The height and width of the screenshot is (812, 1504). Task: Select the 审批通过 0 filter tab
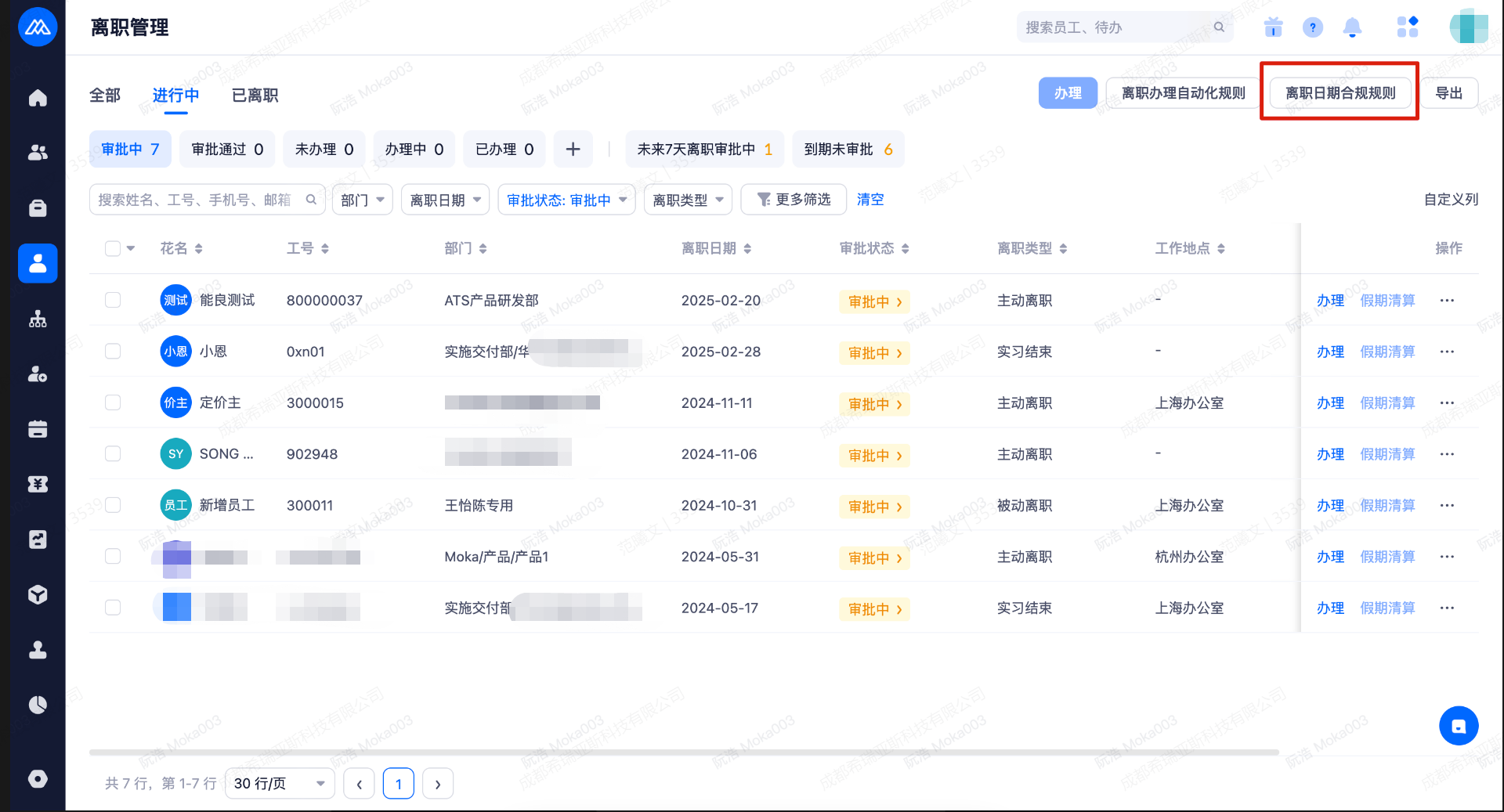pyautogui.click(x=227, y=149)
